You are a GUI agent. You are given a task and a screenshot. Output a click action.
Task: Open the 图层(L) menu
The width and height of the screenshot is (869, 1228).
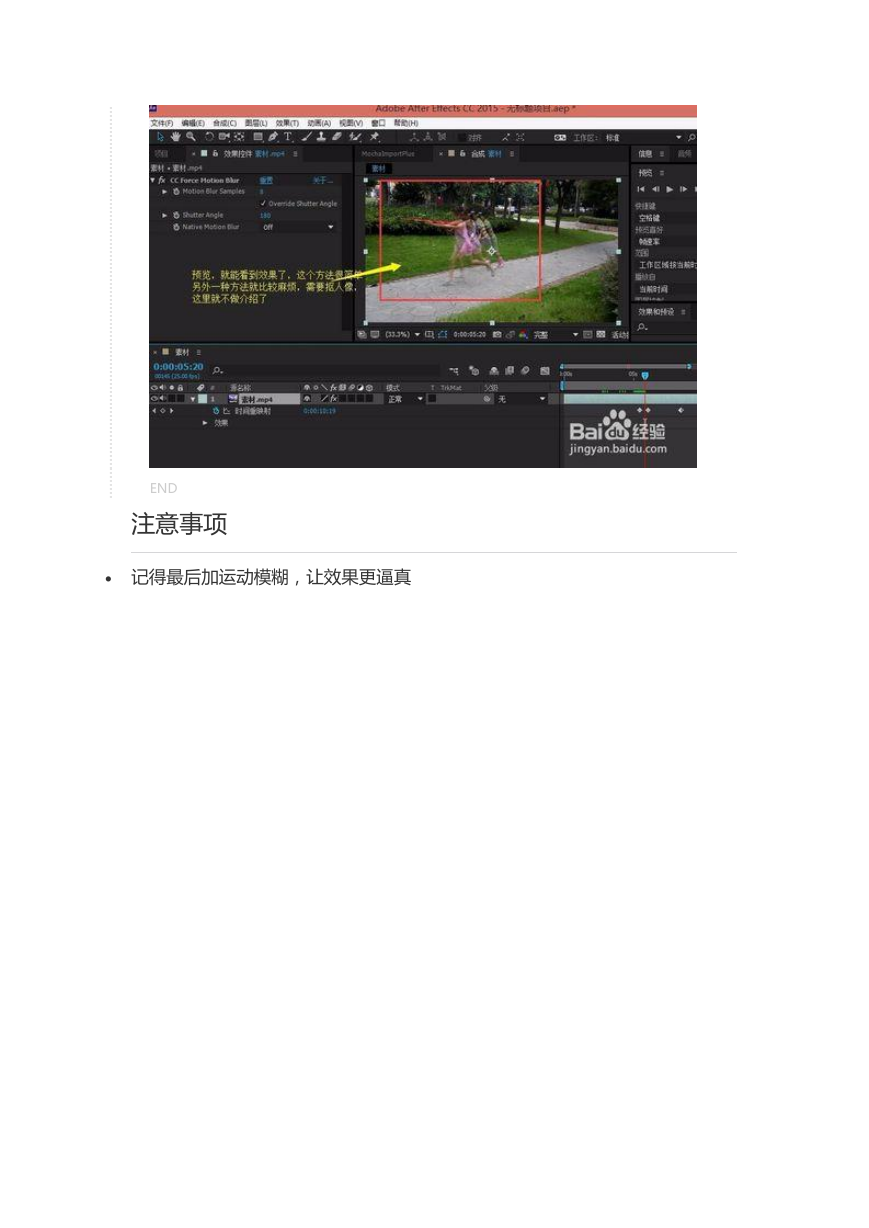(x=256, y=123)
